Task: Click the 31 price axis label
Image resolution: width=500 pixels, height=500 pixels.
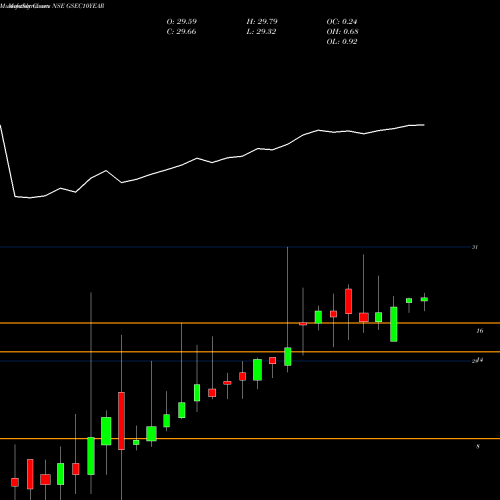Action: click(475, 247)
